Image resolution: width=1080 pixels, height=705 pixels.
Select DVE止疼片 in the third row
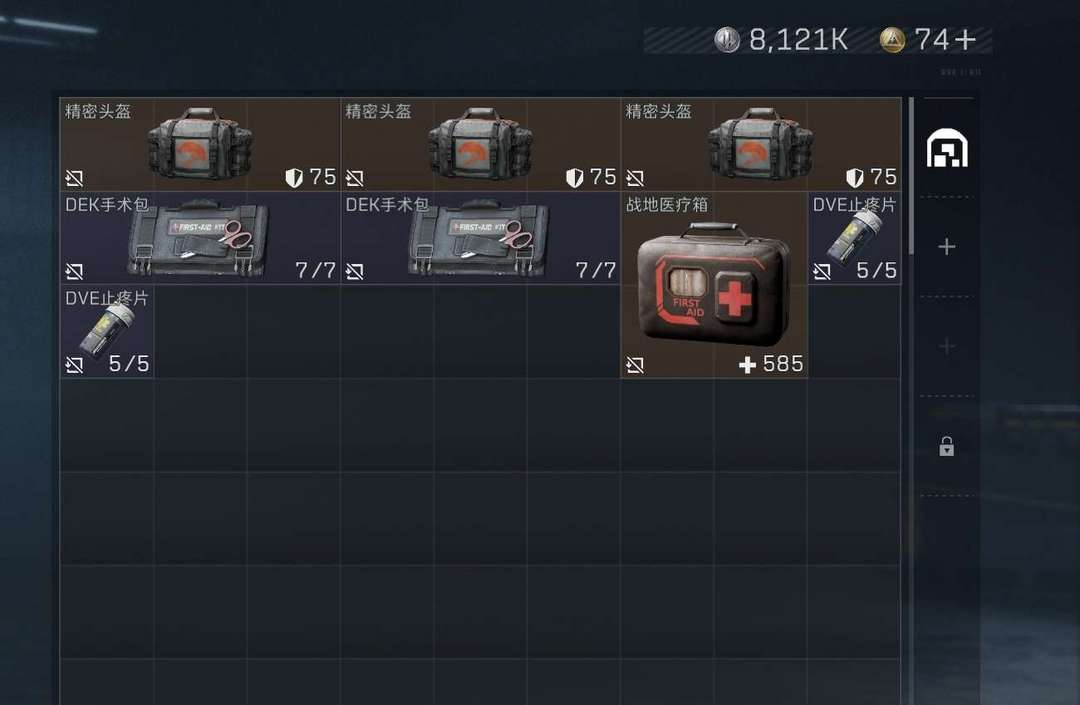coord(107,331)
